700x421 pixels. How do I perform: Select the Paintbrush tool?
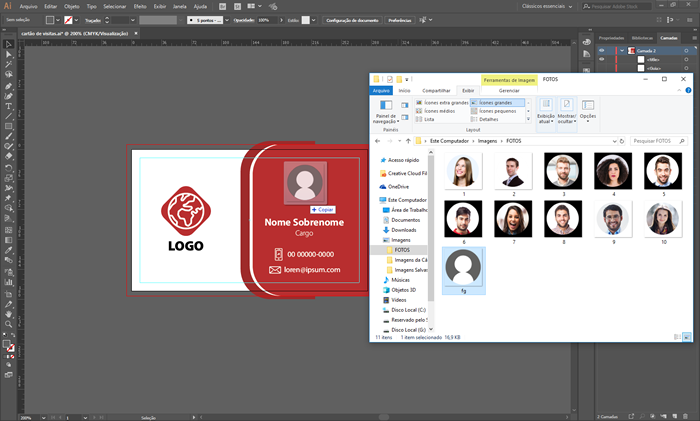(x=8, y=136)
